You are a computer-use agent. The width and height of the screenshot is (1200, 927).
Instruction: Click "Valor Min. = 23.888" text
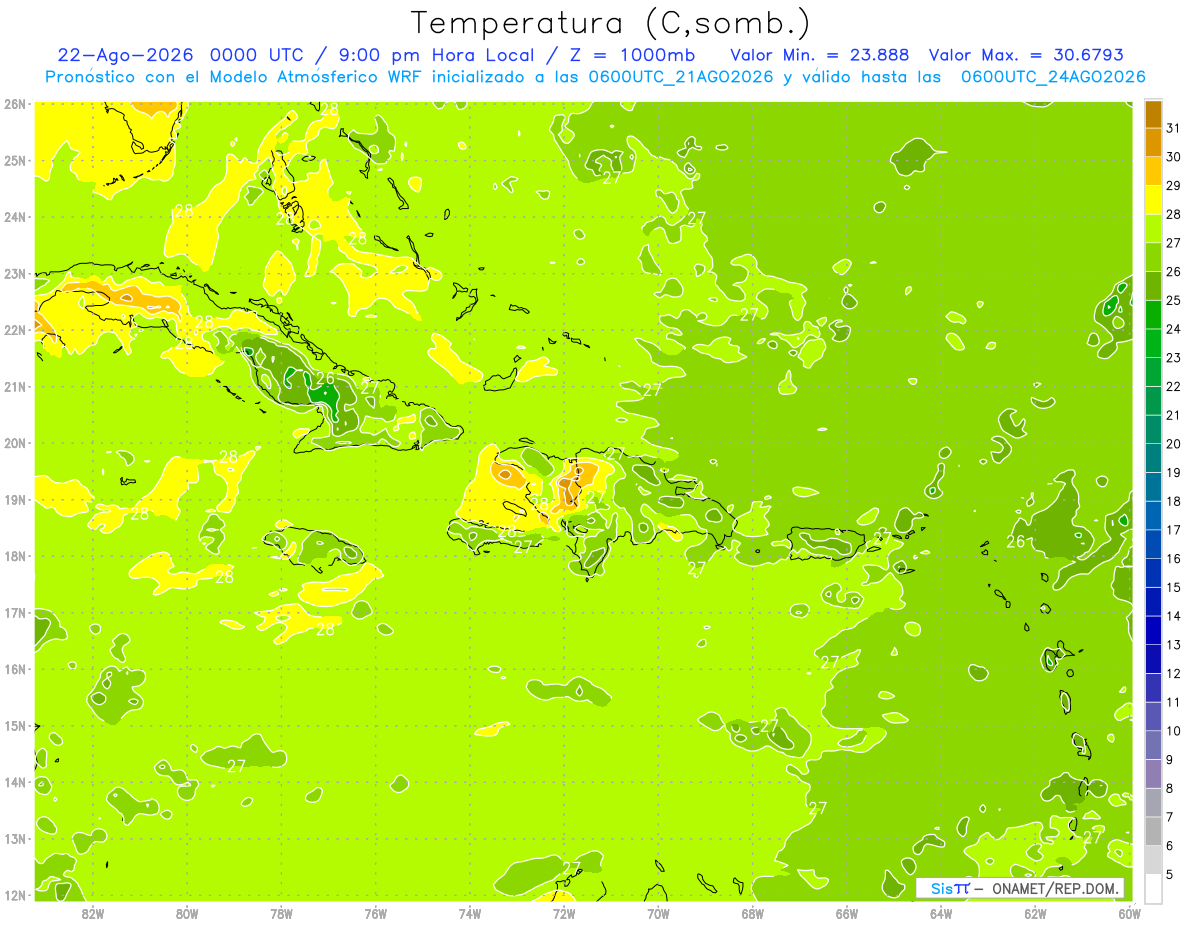pyautogui.click(x=820, y=55)
